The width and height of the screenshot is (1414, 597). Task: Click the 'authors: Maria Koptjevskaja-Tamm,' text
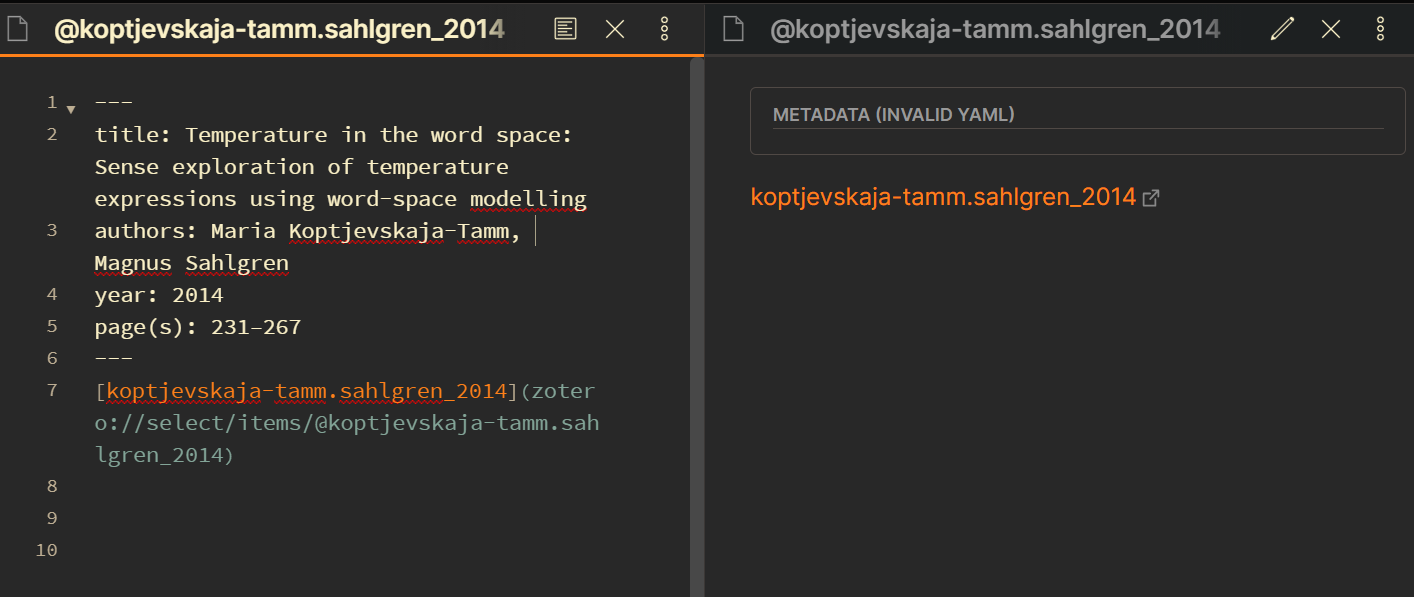tap(307, 231)
